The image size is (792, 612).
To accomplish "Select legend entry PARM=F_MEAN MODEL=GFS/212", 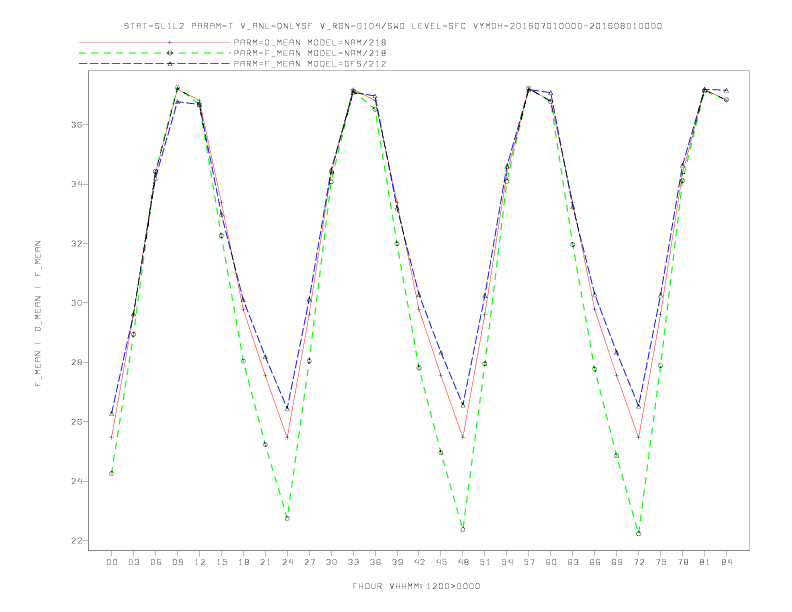I will click(x=310, y=64).
